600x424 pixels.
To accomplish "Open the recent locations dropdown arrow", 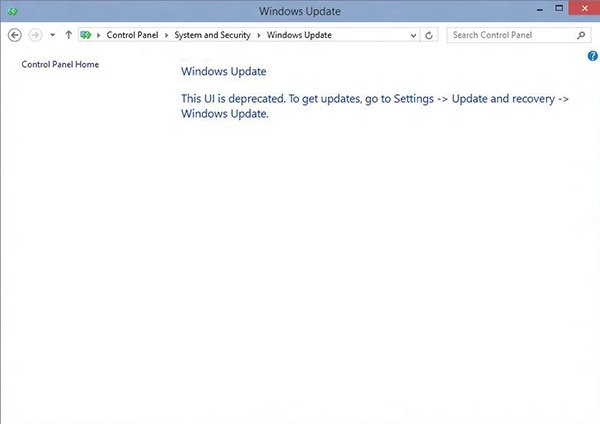I will (x=52, y=35).
